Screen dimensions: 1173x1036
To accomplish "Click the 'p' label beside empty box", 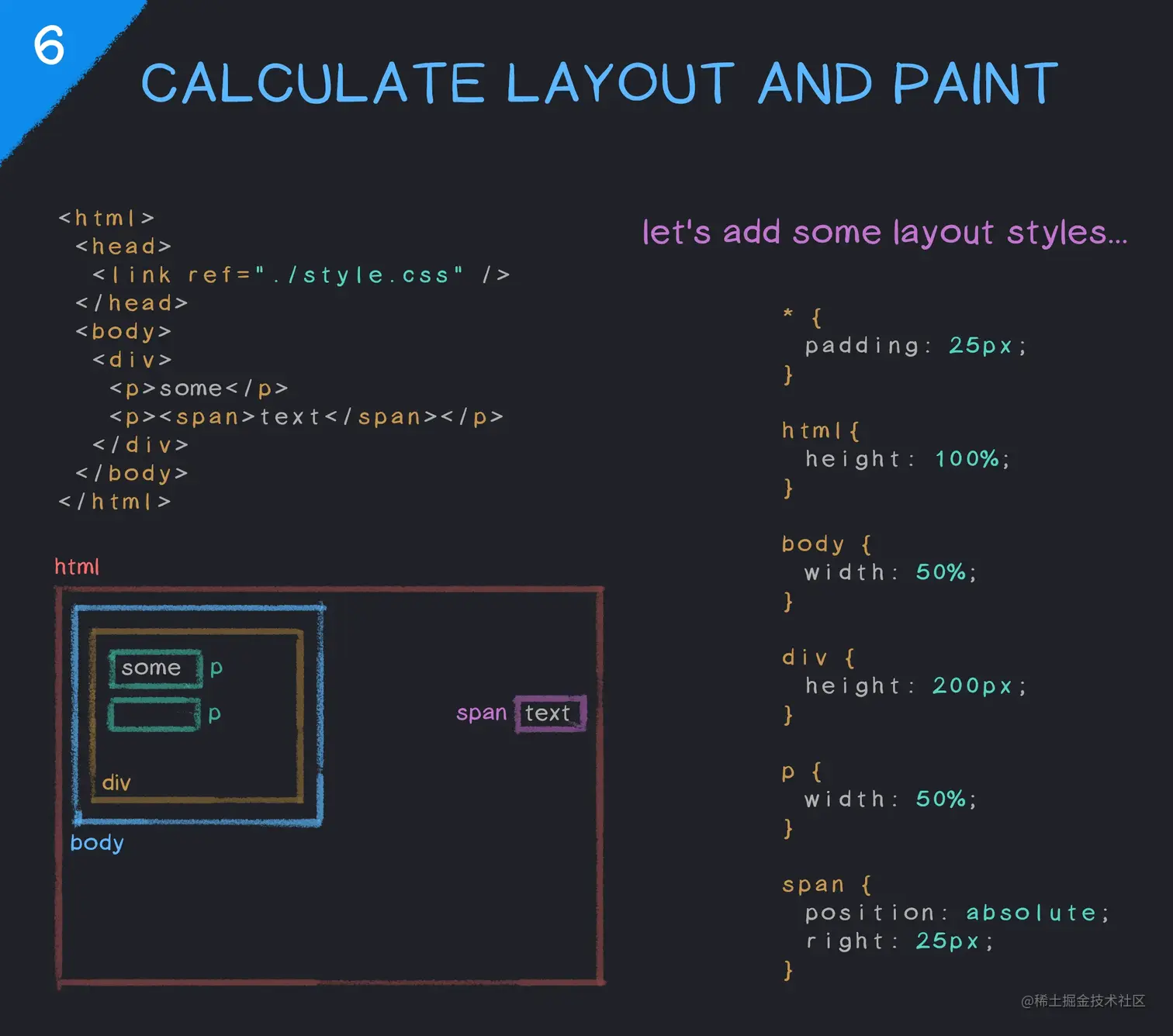I will [215, 713].
